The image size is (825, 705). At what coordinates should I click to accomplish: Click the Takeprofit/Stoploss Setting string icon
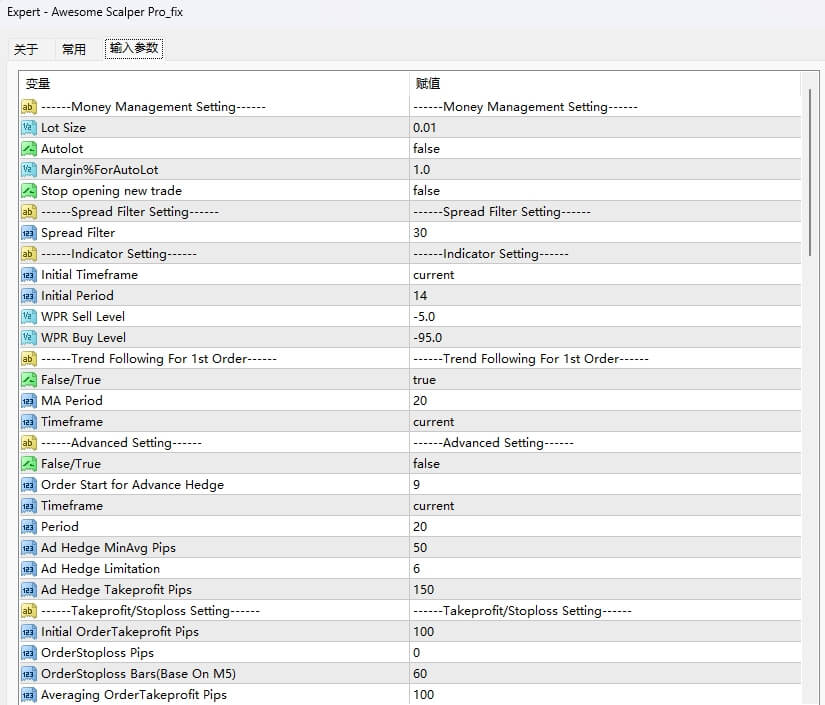(28, 611)
